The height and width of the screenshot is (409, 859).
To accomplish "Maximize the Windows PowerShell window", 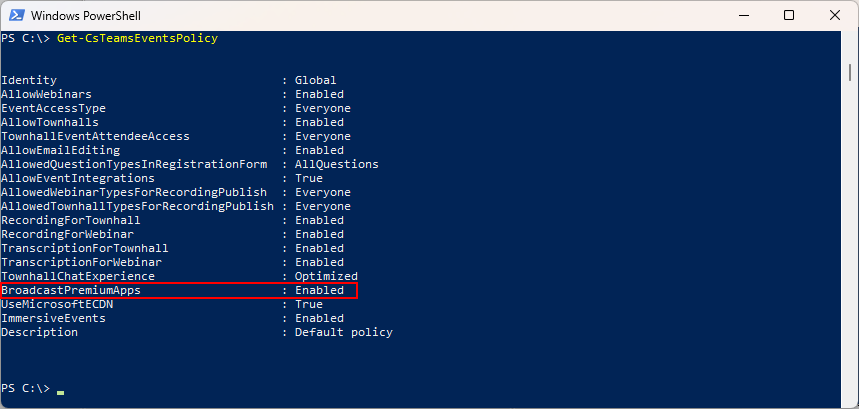I will (x=789, y=15).
